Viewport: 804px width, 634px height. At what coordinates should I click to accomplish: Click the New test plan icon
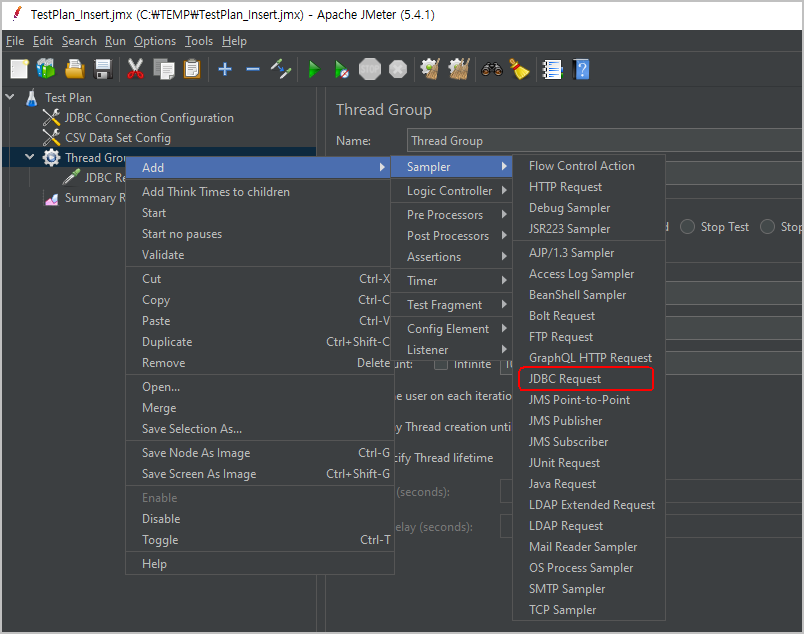(x=19, y=69)
